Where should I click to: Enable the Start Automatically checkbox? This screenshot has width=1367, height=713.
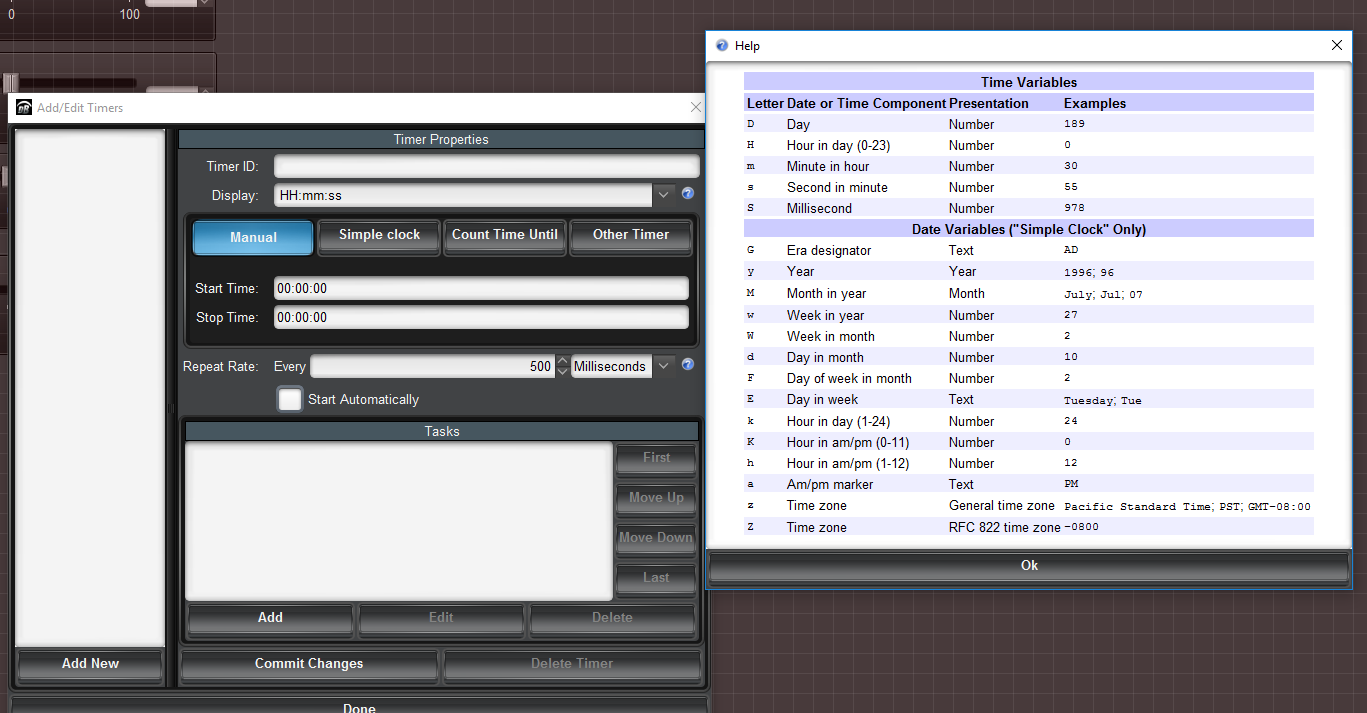pyautogui.click(x=290, y=399)
